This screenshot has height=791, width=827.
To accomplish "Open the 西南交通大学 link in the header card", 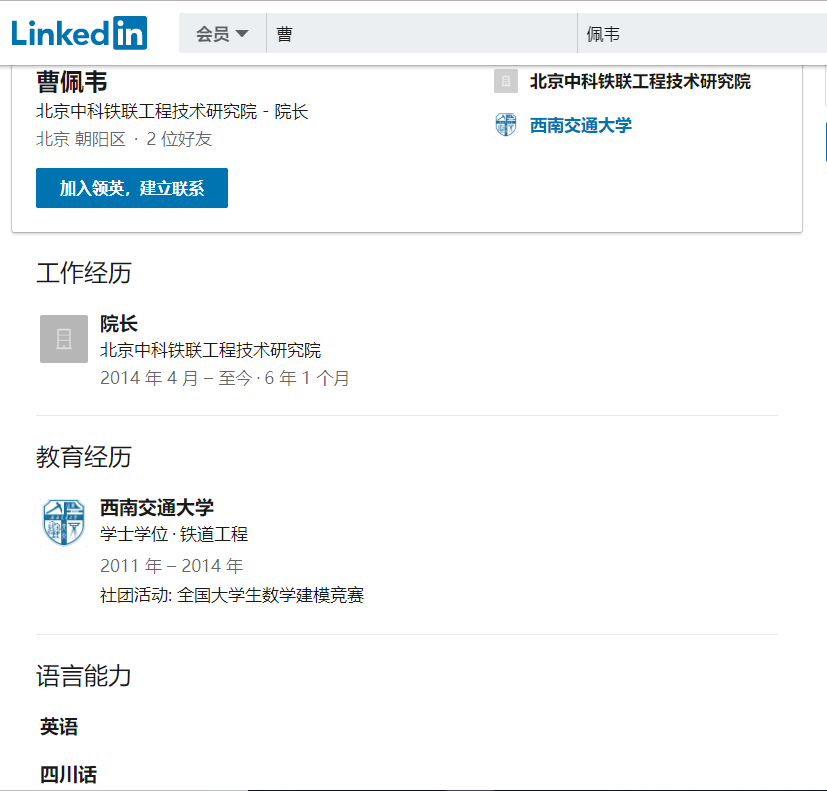I will click(581, 126).
